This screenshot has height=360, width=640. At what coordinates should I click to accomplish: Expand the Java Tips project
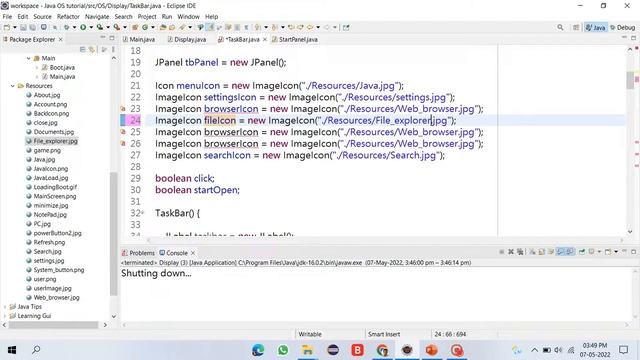click(x=5, y=307)
